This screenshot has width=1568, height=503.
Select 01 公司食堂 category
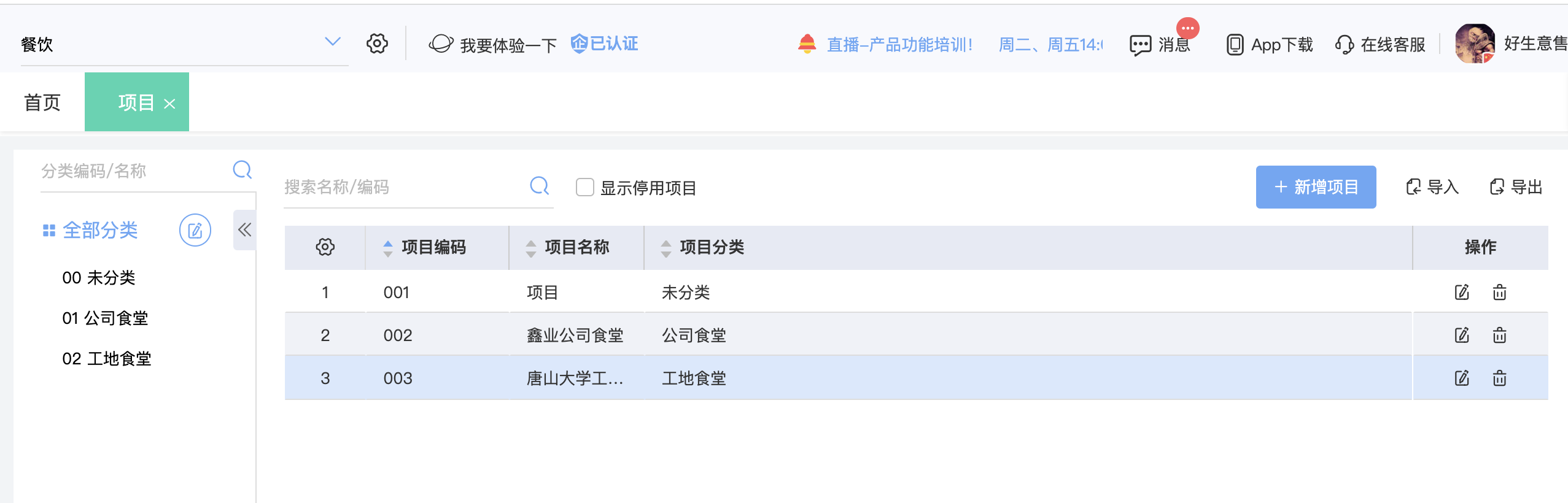(105, 318)
